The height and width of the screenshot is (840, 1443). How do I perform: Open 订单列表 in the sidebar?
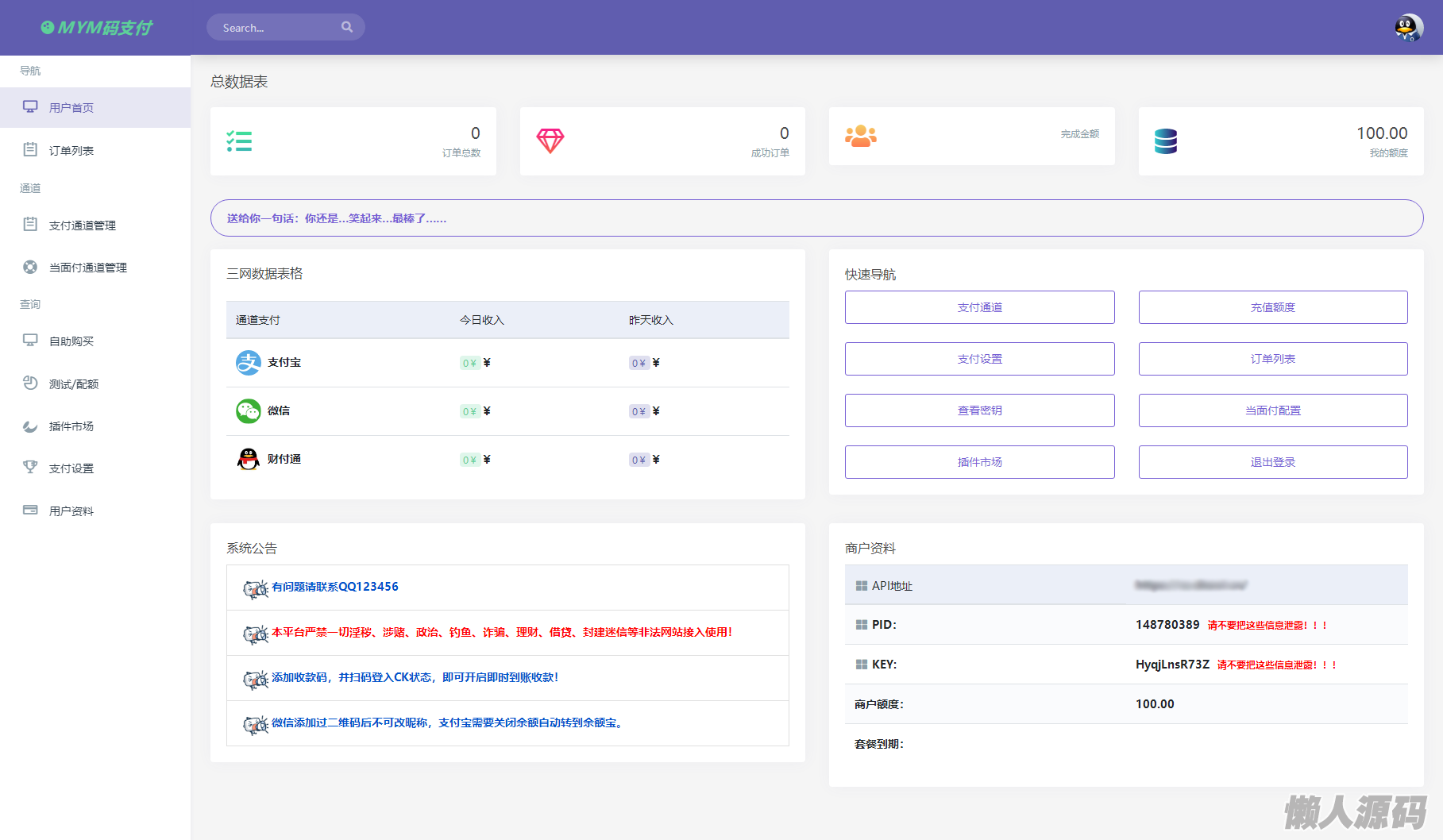tap(71, 151)
